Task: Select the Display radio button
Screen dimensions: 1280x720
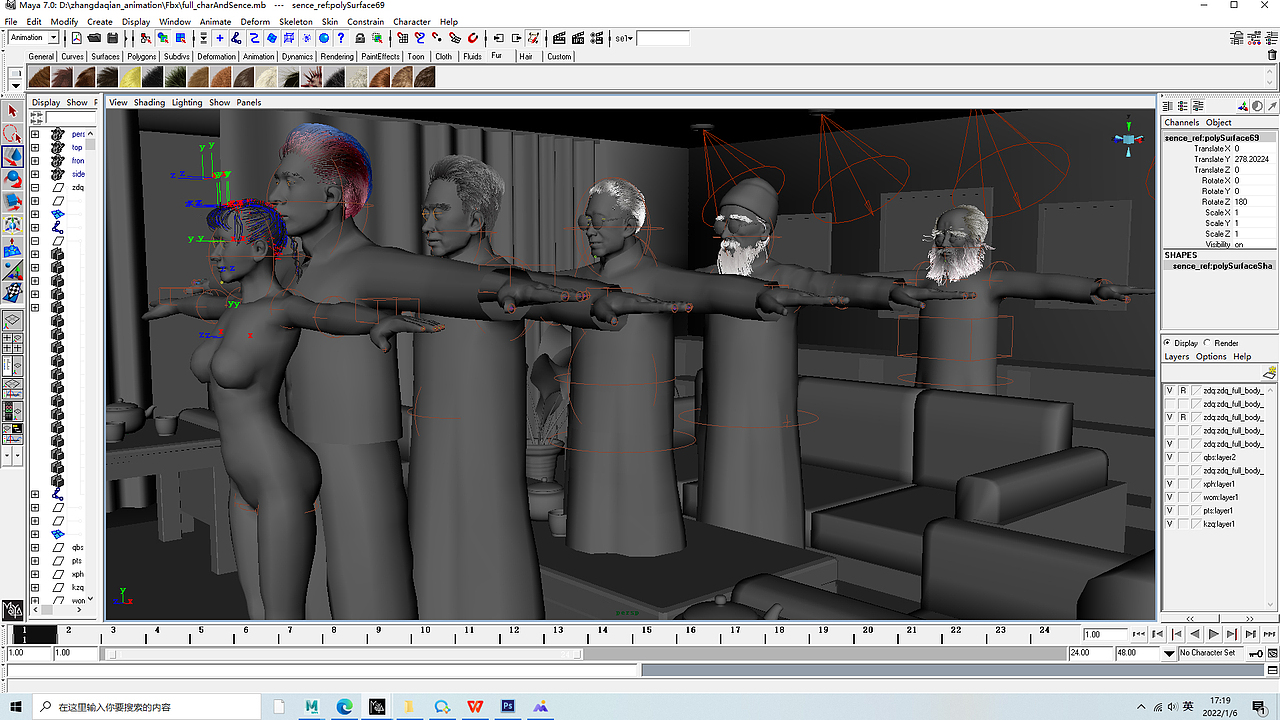Action: 1168,343
